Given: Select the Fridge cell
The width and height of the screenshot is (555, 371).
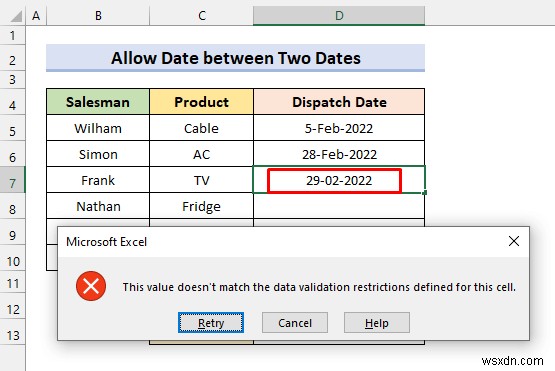Looking at the screenshot, I should pyautogui.click(x=201, y=206).
